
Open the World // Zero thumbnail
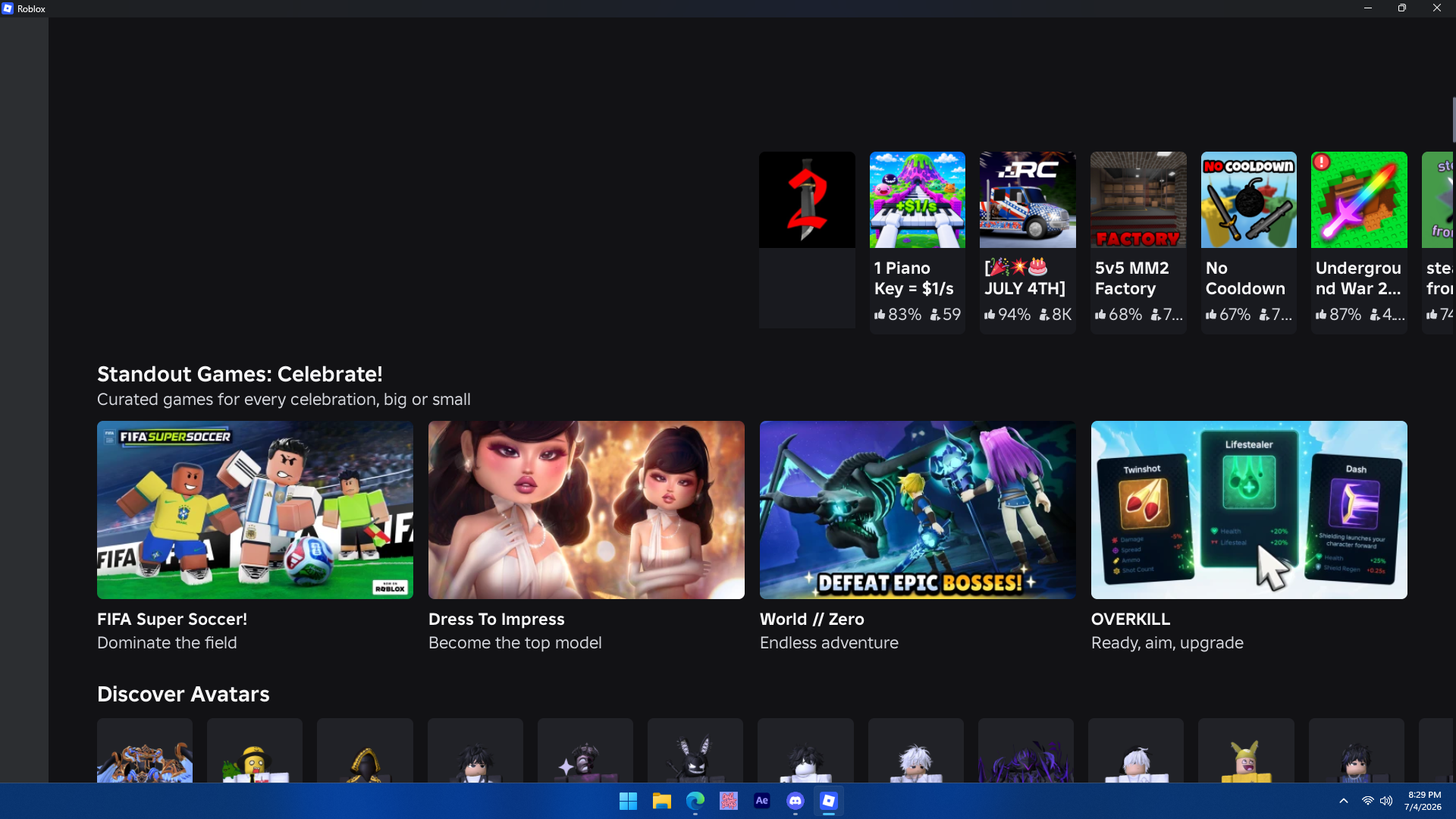pos(918,510)
